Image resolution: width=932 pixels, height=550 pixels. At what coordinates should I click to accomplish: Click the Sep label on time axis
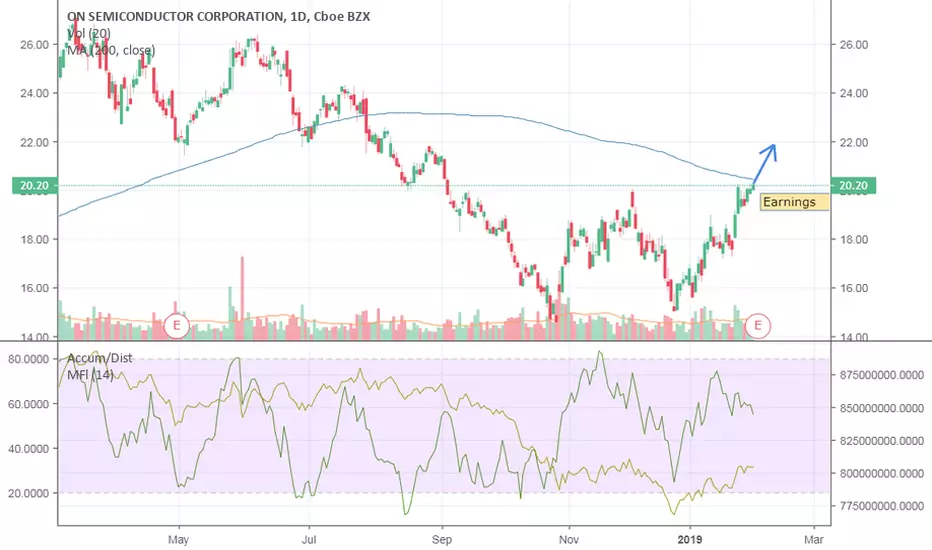tap(442, 539)
